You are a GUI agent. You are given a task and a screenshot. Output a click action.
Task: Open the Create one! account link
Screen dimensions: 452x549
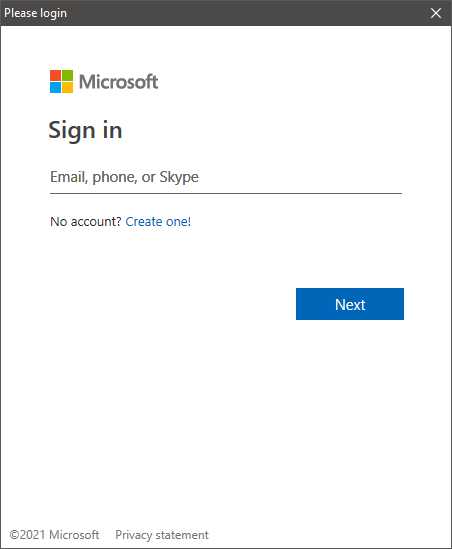(x=158, y=222)
